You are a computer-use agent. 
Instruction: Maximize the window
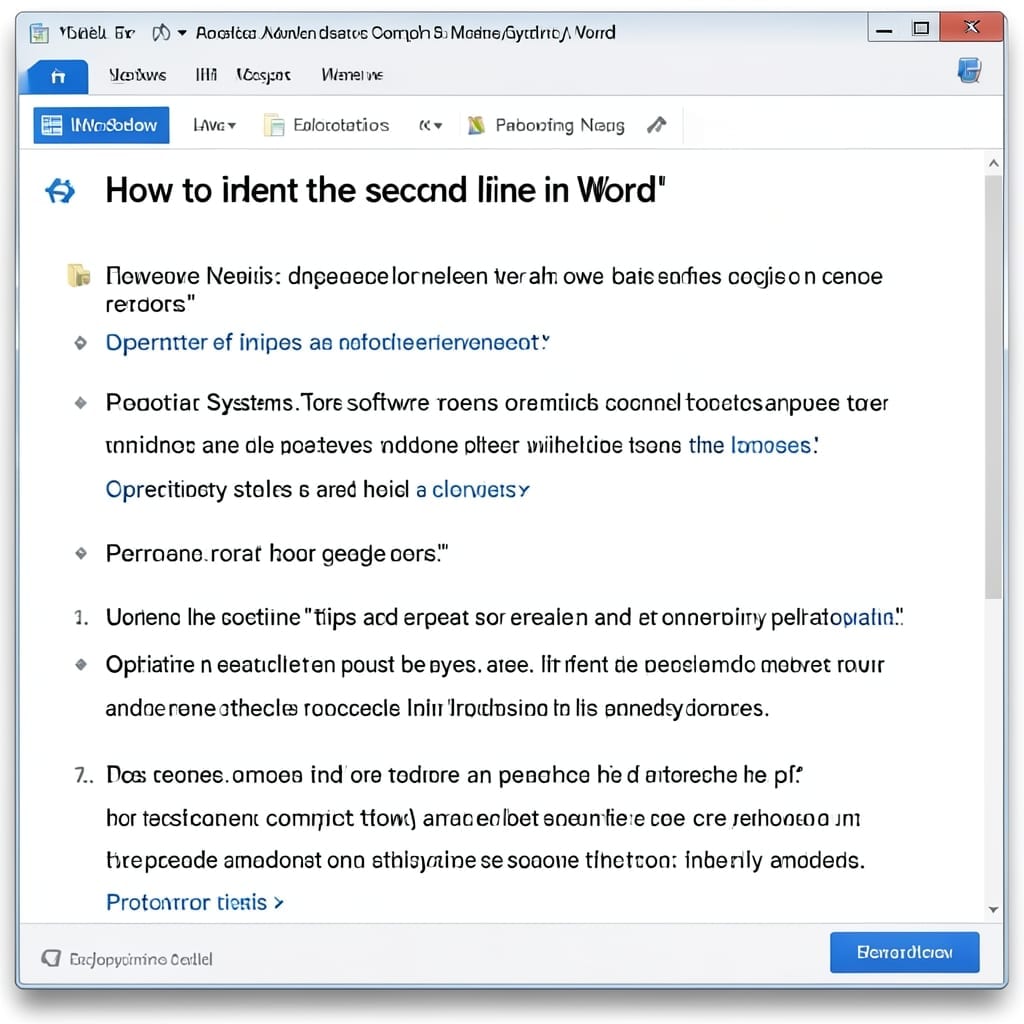click(x=921, y=29)
